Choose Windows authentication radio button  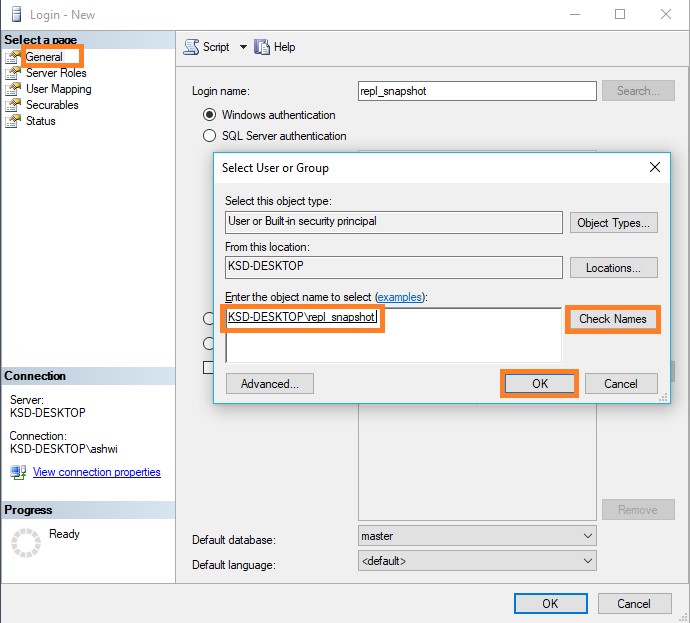point(210,115)
